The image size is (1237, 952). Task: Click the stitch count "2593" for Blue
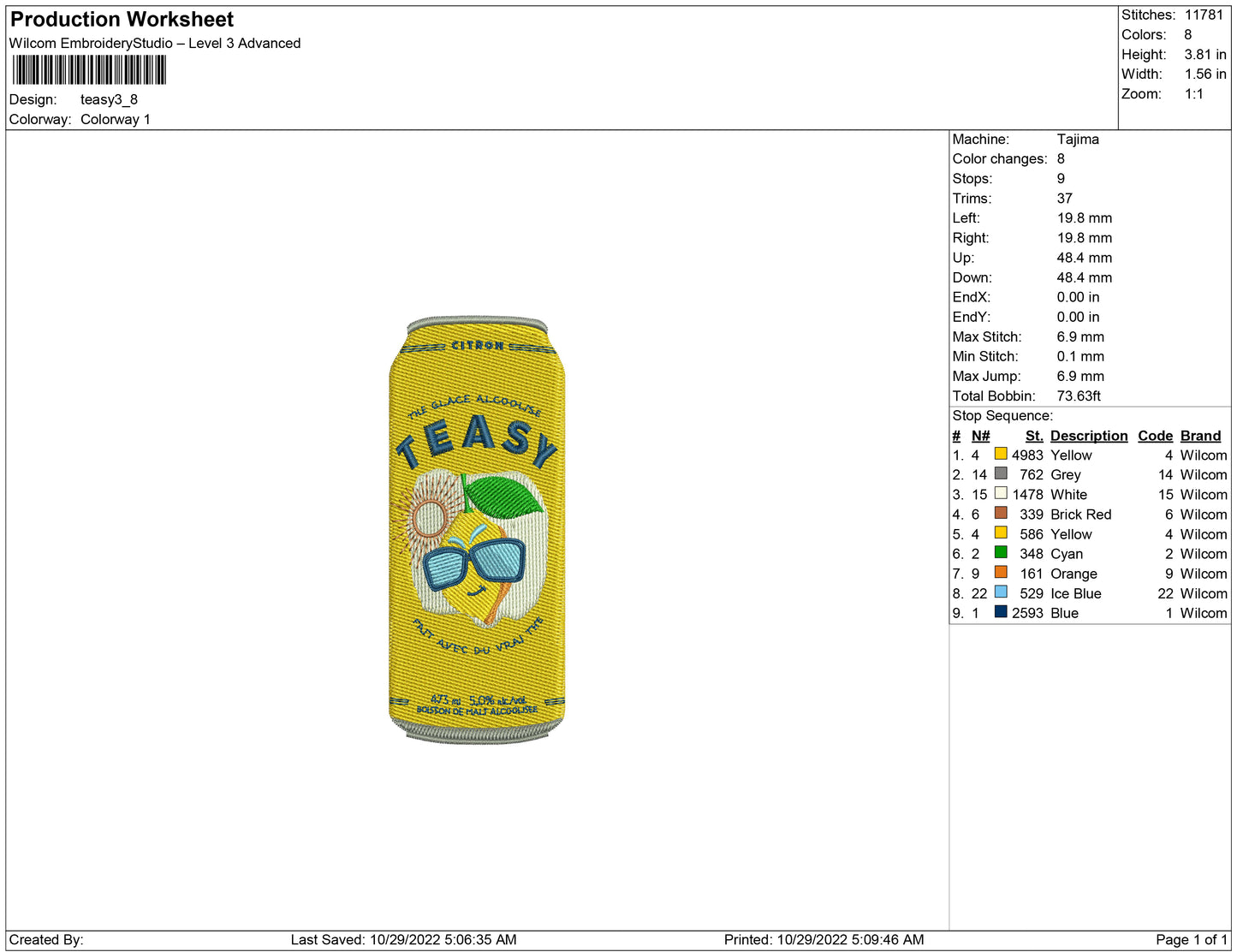(x=1027, y=612)
